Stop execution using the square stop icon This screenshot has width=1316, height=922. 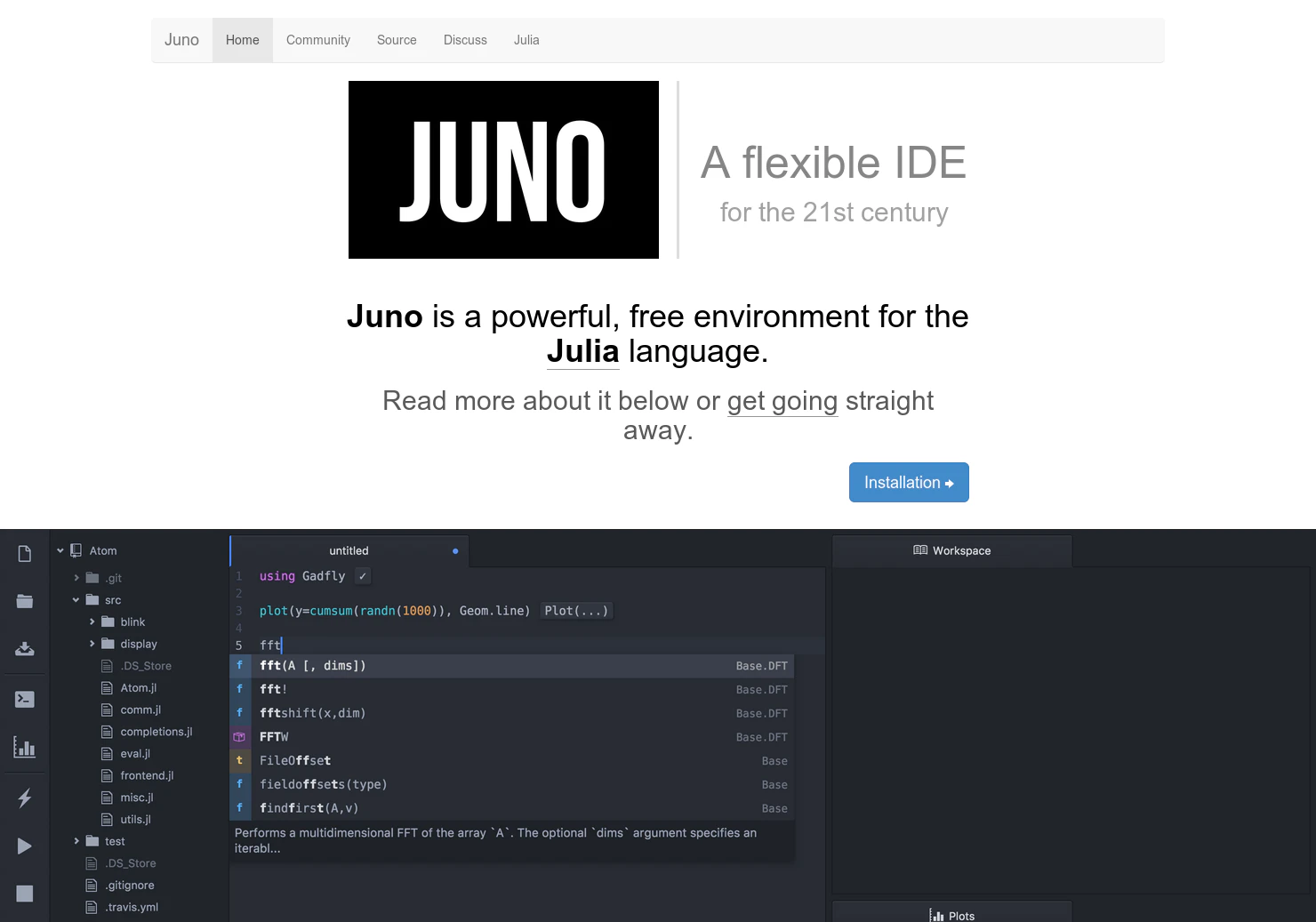[x=24, y=893]
